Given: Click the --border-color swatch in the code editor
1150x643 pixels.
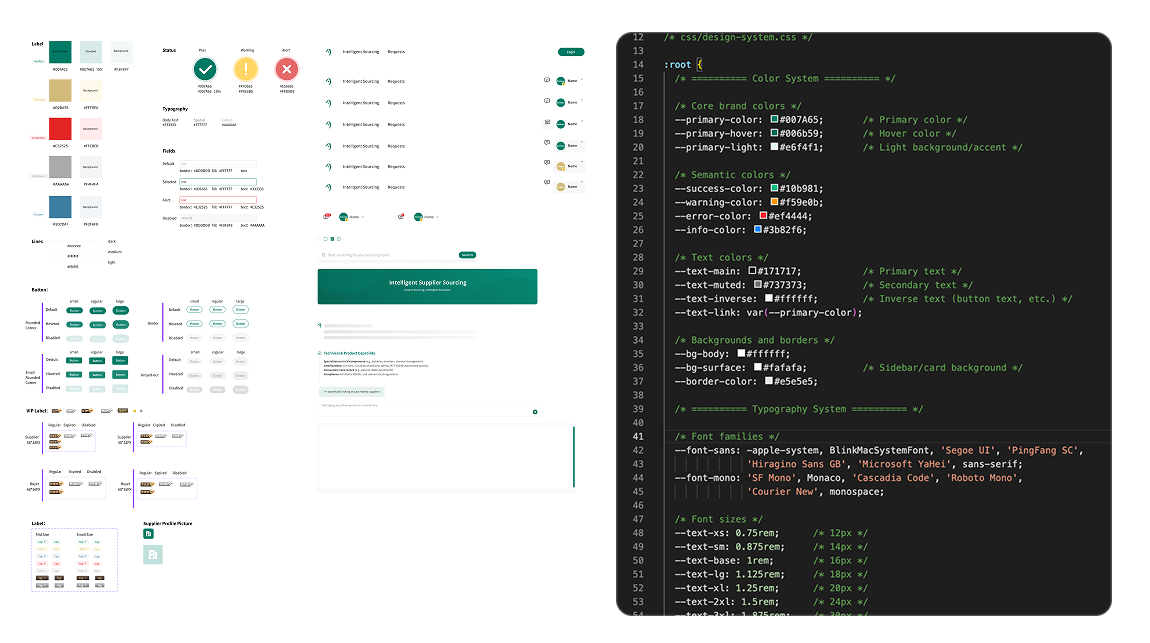Looking at the screenshot, I should [769, 381].
